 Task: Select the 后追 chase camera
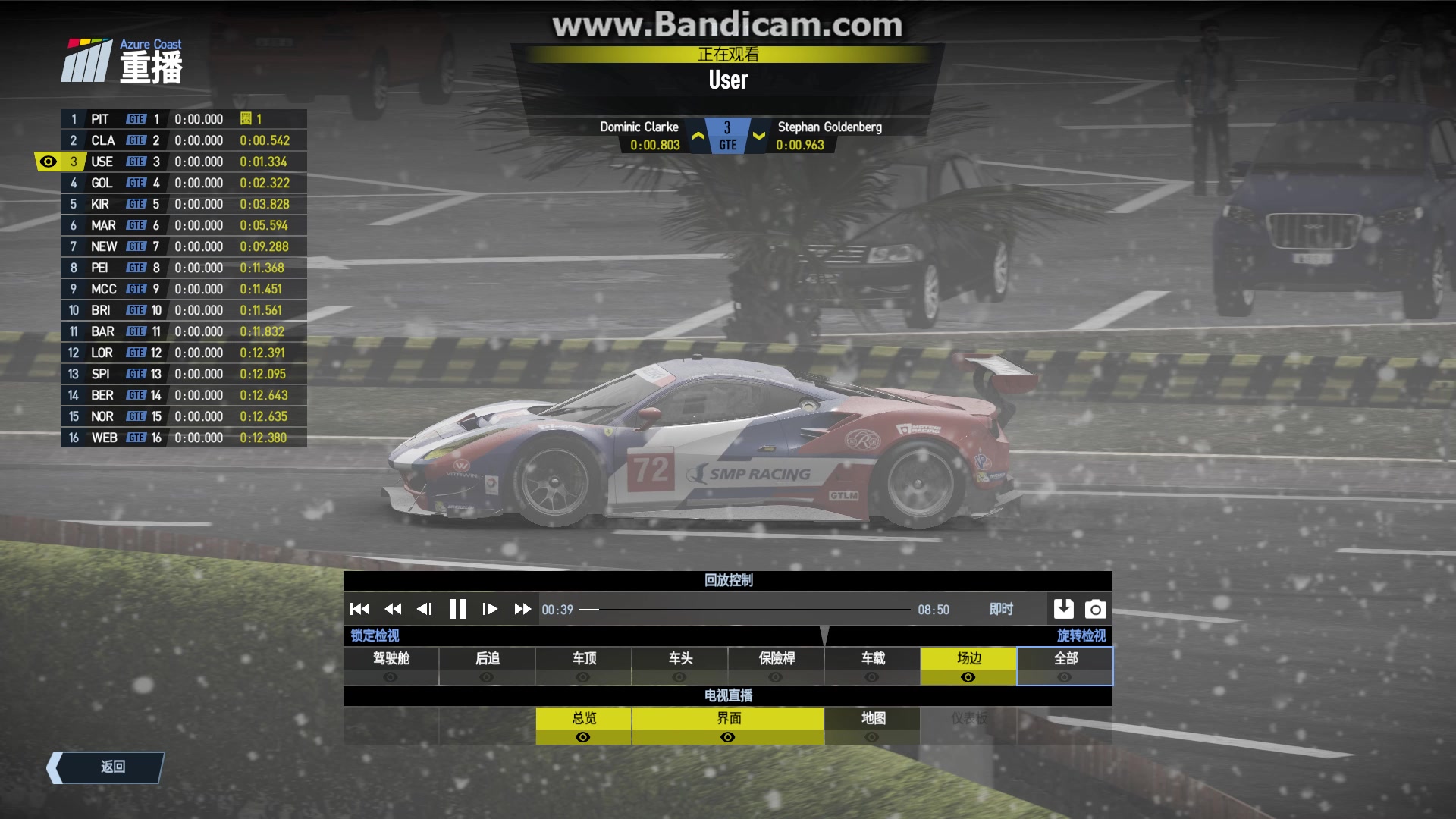coord(488,666)
